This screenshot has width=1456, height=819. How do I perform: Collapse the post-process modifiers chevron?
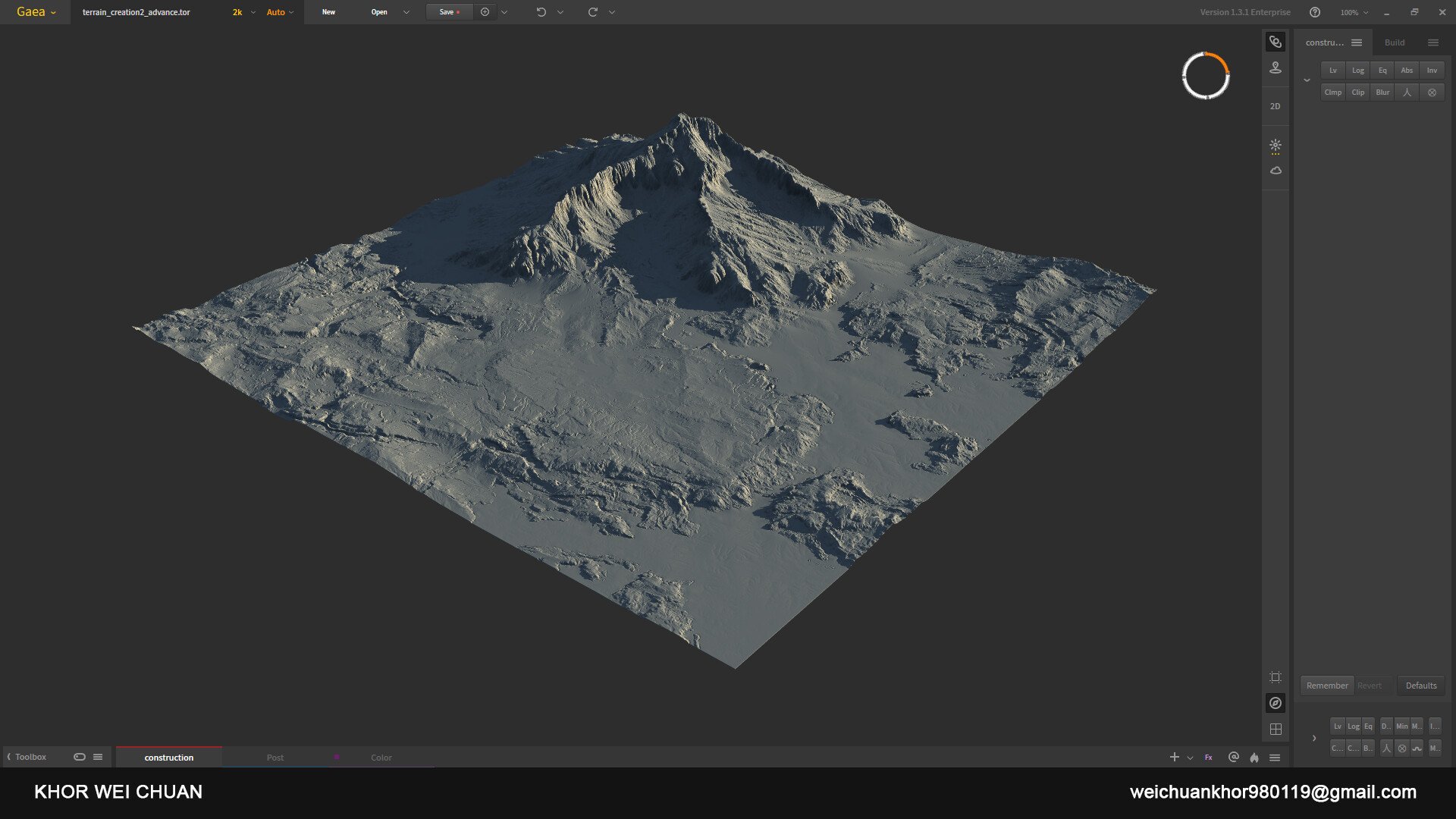[x=1307, y=80]
